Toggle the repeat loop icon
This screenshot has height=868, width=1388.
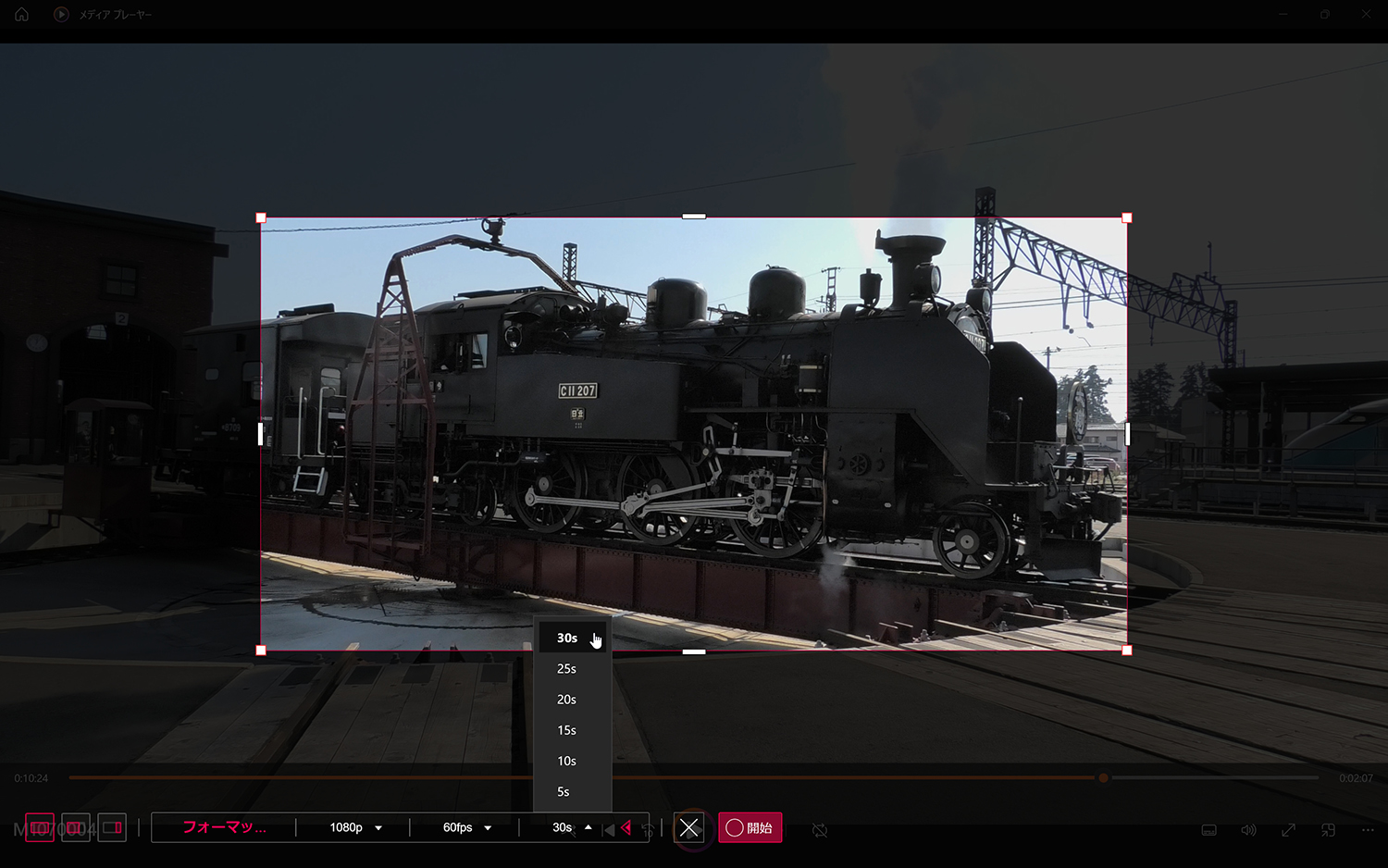[820, 830]
